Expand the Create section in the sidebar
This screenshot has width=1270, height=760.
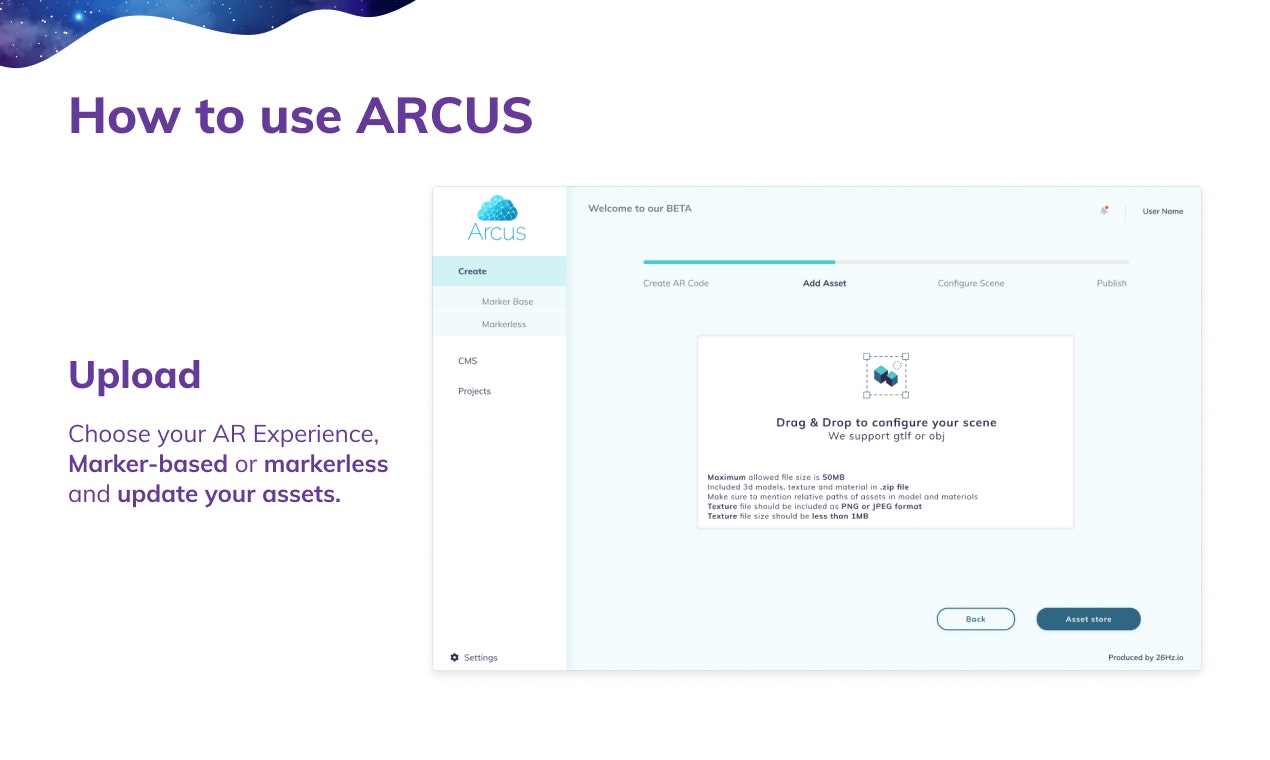470,270
